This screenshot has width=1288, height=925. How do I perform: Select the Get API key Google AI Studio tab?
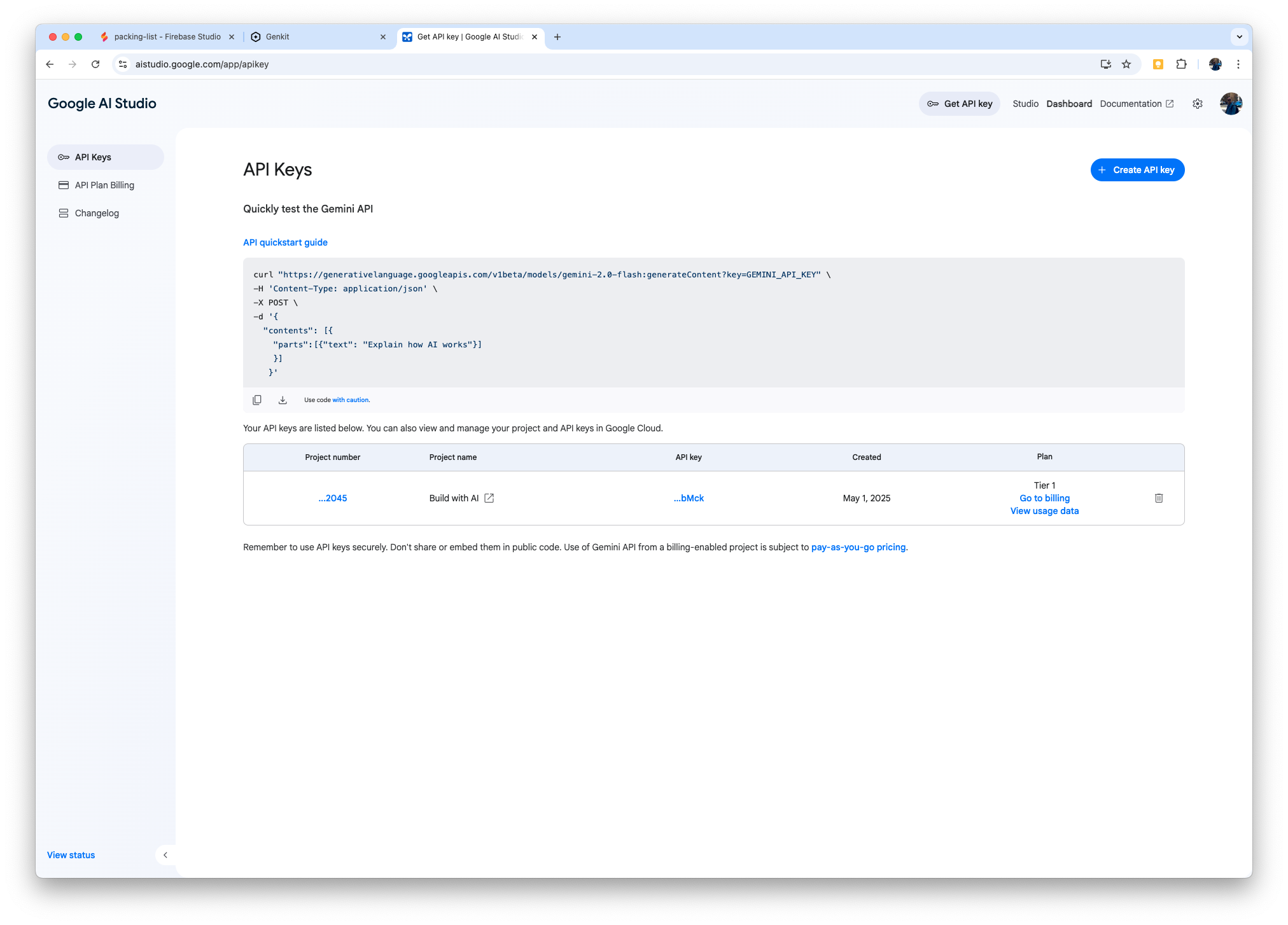[470, 37]
